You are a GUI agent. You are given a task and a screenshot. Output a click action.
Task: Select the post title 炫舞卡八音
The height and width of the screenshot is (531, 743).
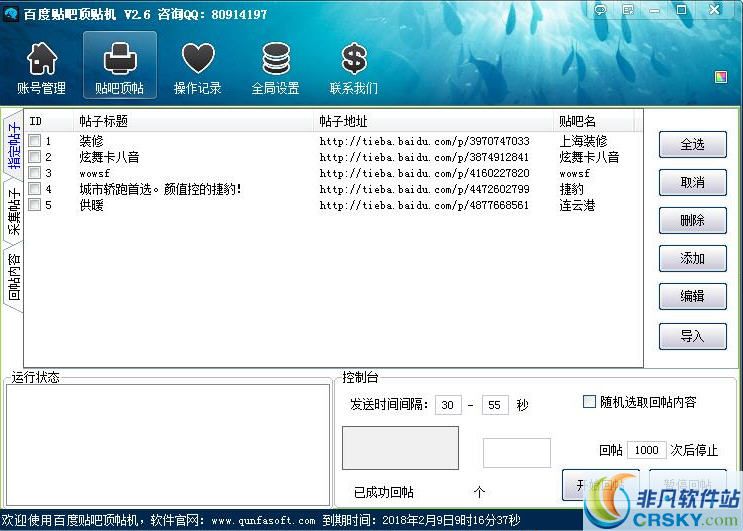tap(109, 157)
